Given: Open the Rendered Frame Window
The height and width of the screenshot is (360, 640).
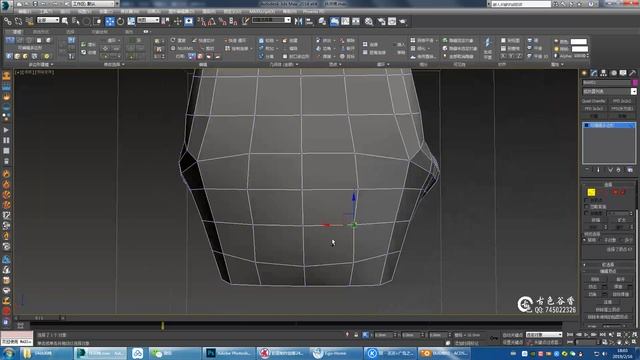Looking at the screenshot, I should 392,21.
